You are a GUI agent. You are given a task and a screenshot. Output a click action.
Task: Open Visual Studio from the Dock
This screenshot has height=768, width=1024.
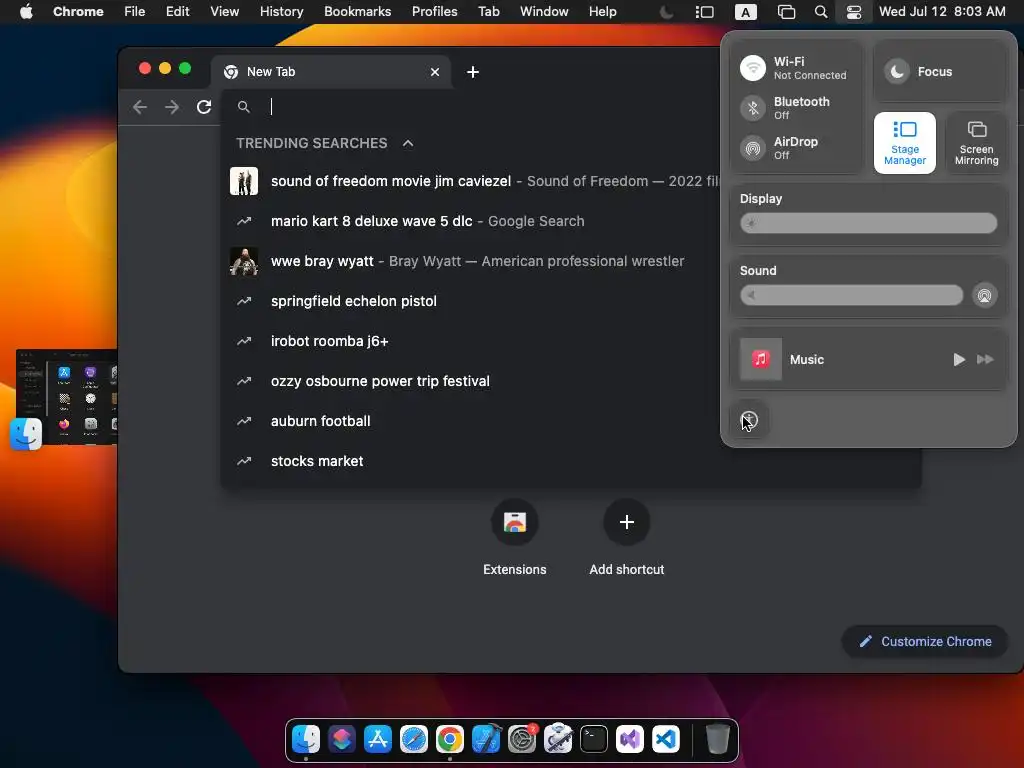coord(630,739)
